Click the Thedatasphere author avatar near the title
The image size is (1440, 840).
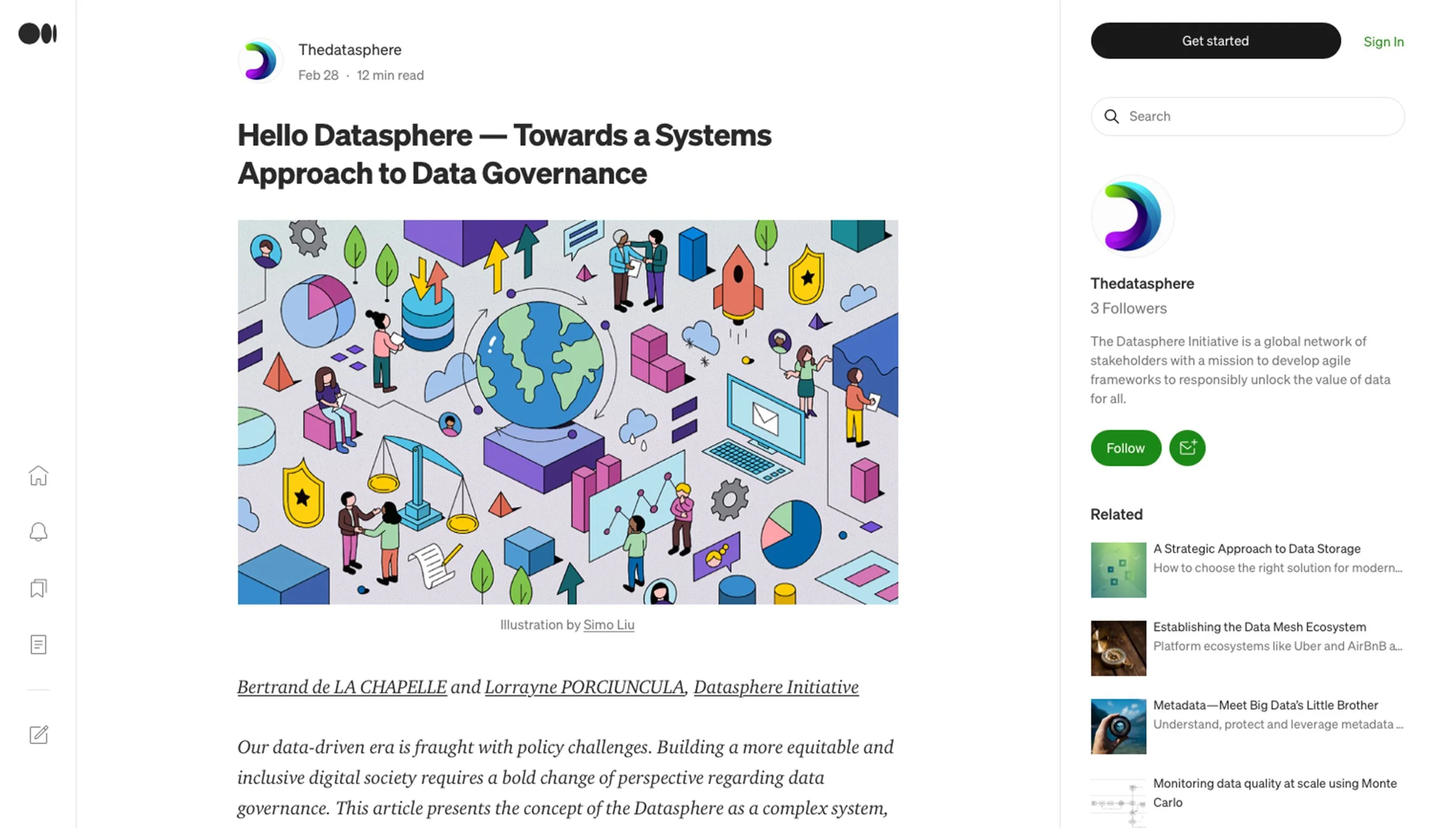260,61
